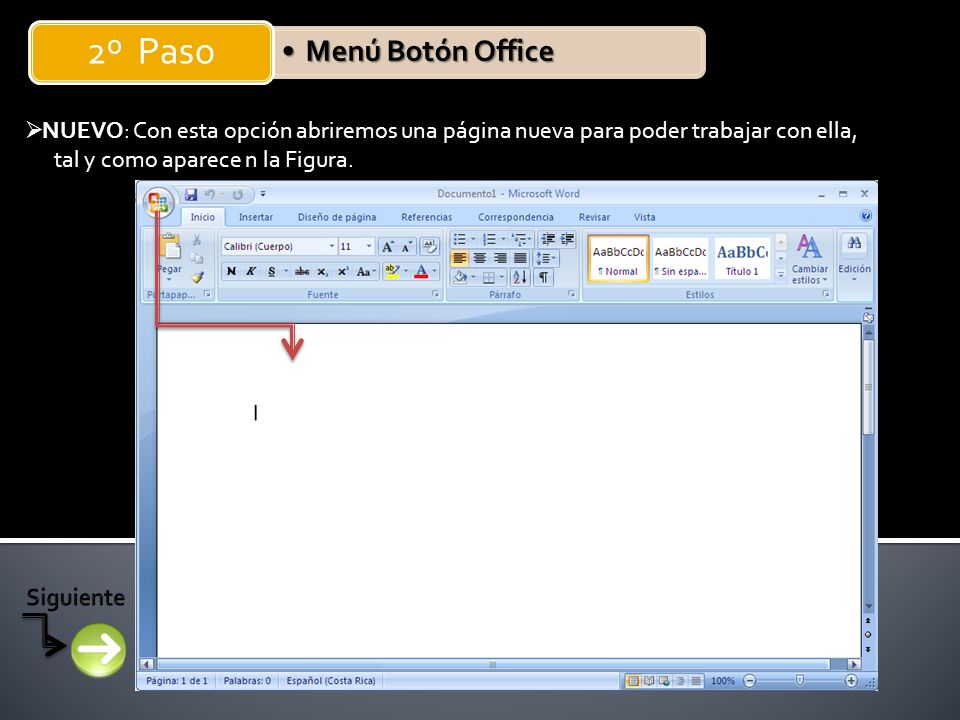Click the 100% zoom level button
The image size is (960, 720).
[x=722, y=681]
